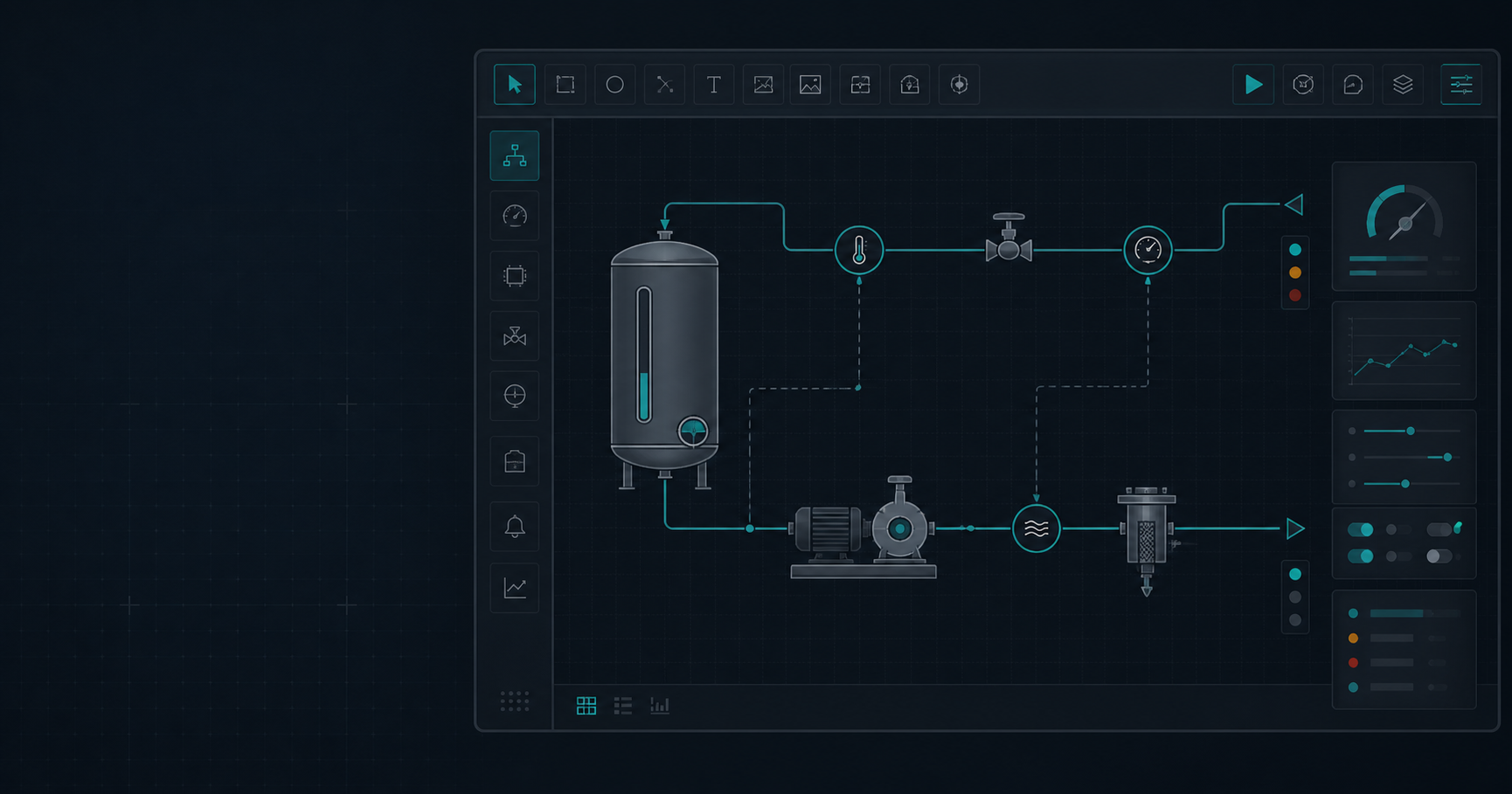This screenshot has width=1512, height=794.
Task: Open the trend chart icon in sidebar
Action: click(x=515, y=588)
